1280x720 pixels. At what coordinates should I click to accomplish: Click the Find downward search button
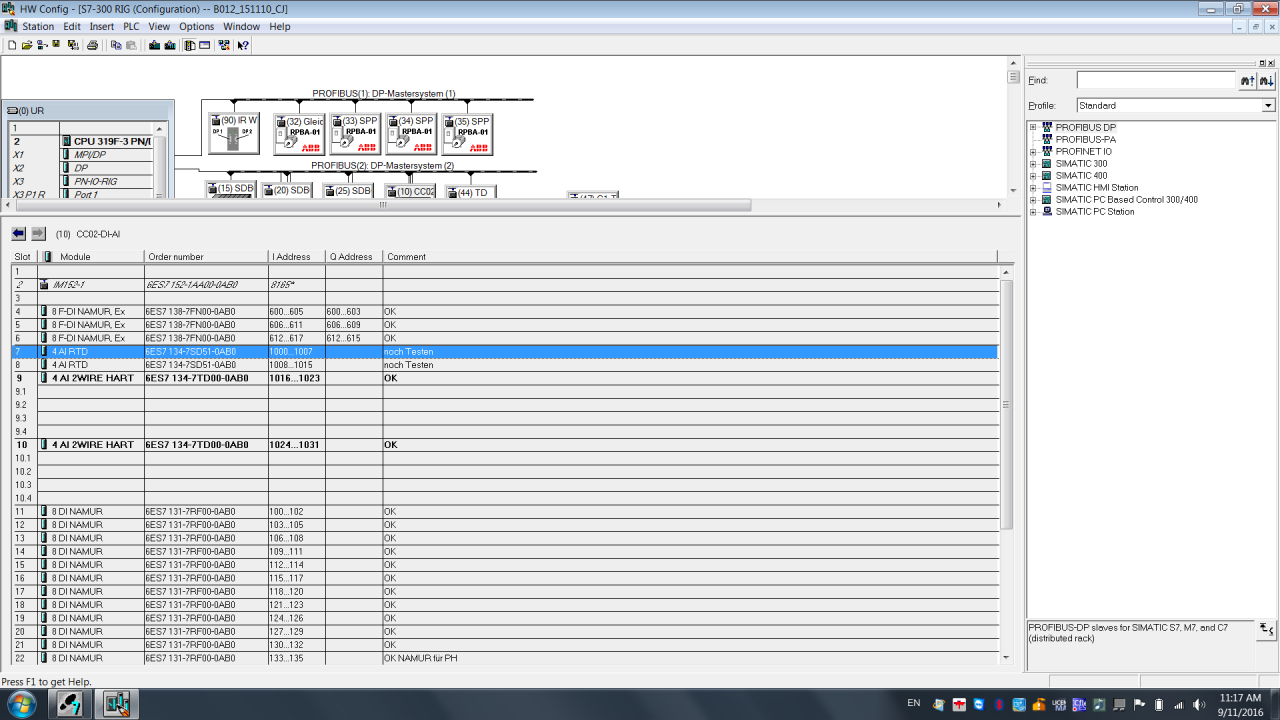(1267, 80)
